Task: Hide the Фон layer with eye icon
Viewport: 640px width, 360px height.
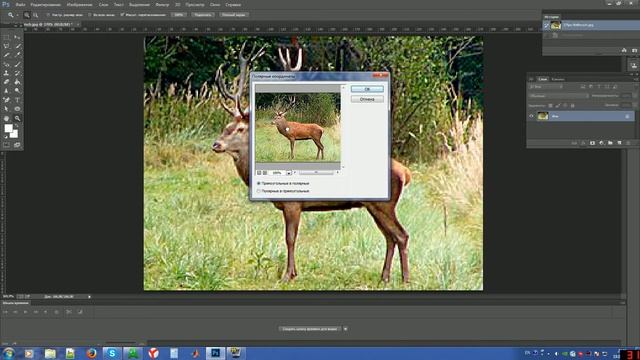Action: 531,116
